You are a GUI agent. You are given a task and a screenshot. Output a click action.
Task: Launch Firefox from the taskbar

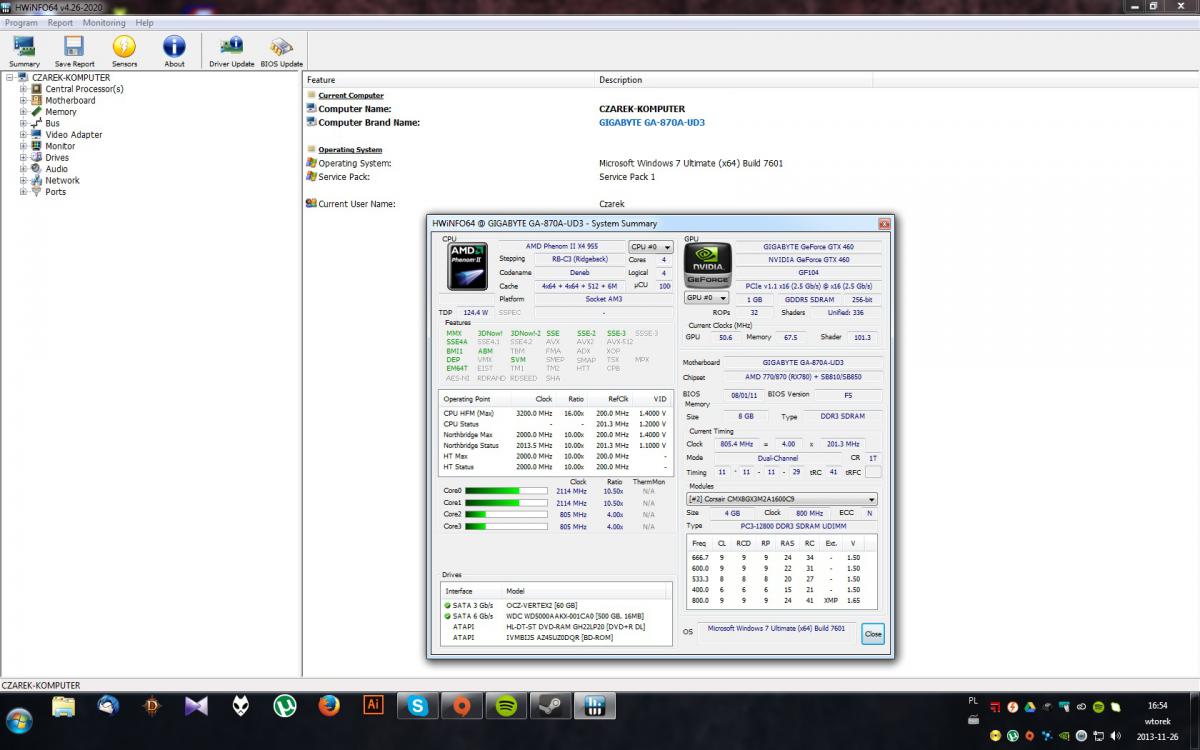point(329,706)
